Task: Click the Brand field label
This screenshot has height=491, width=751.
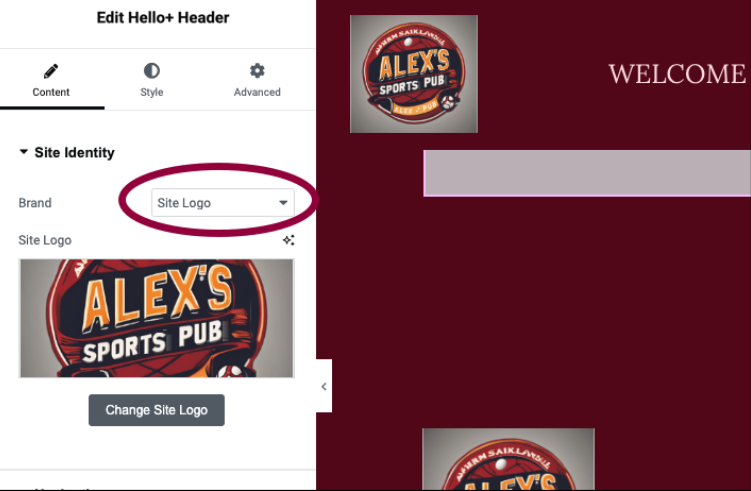Action: (35, 203)
